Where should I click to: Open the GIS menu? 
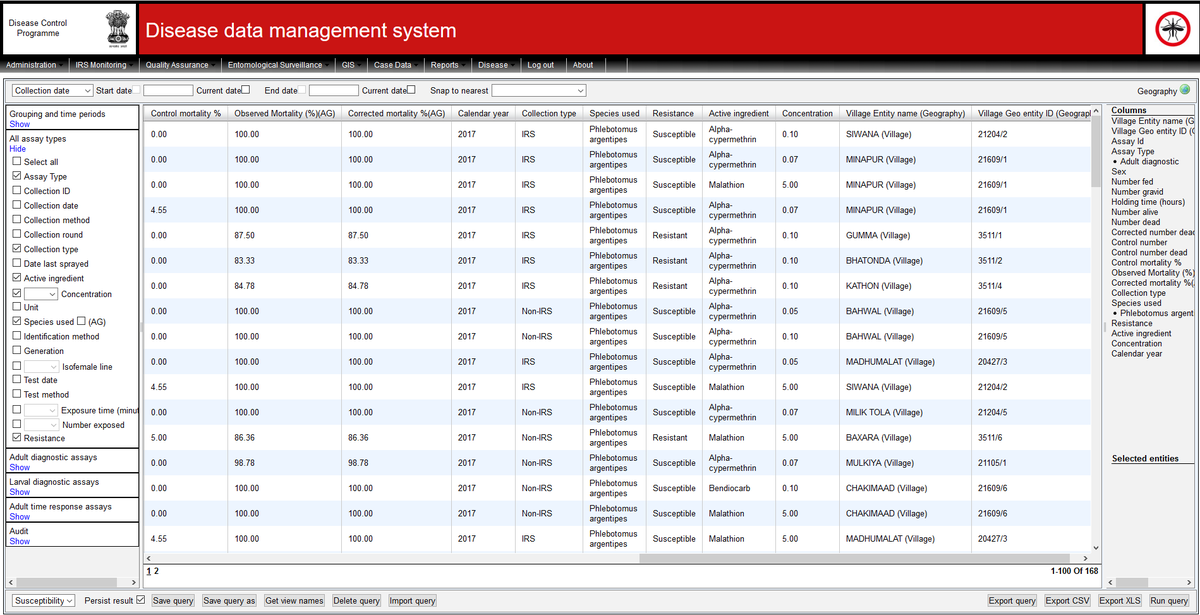pyautogui.click(x=351, y=65)
